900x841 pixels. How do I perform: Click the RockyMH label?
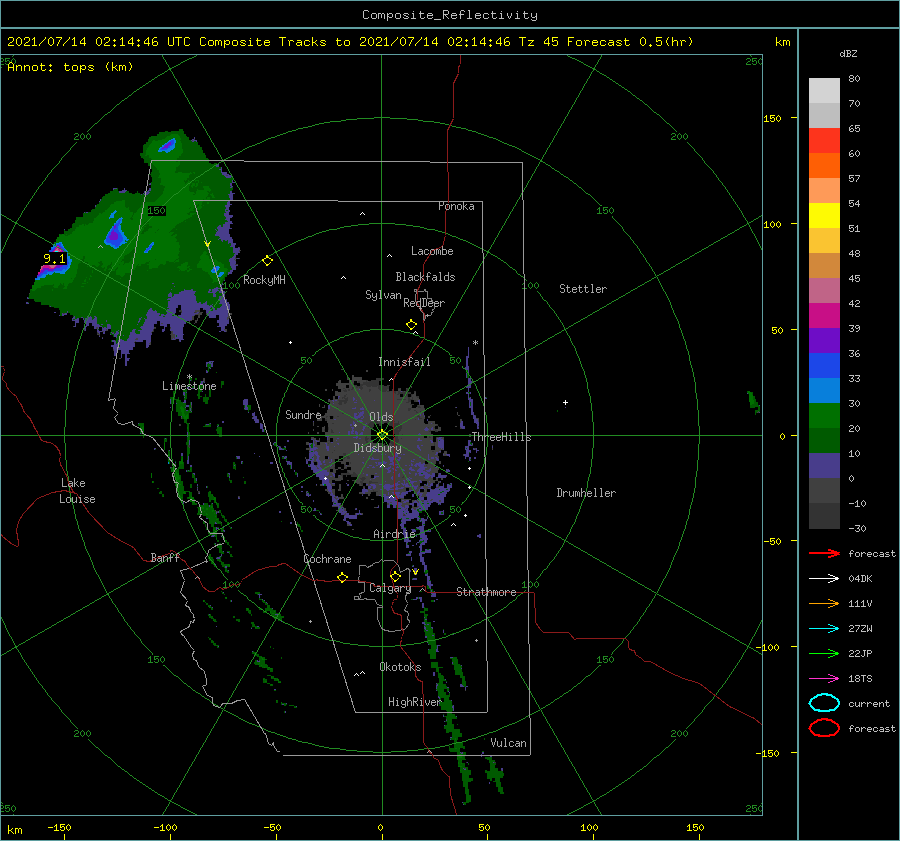264,280
